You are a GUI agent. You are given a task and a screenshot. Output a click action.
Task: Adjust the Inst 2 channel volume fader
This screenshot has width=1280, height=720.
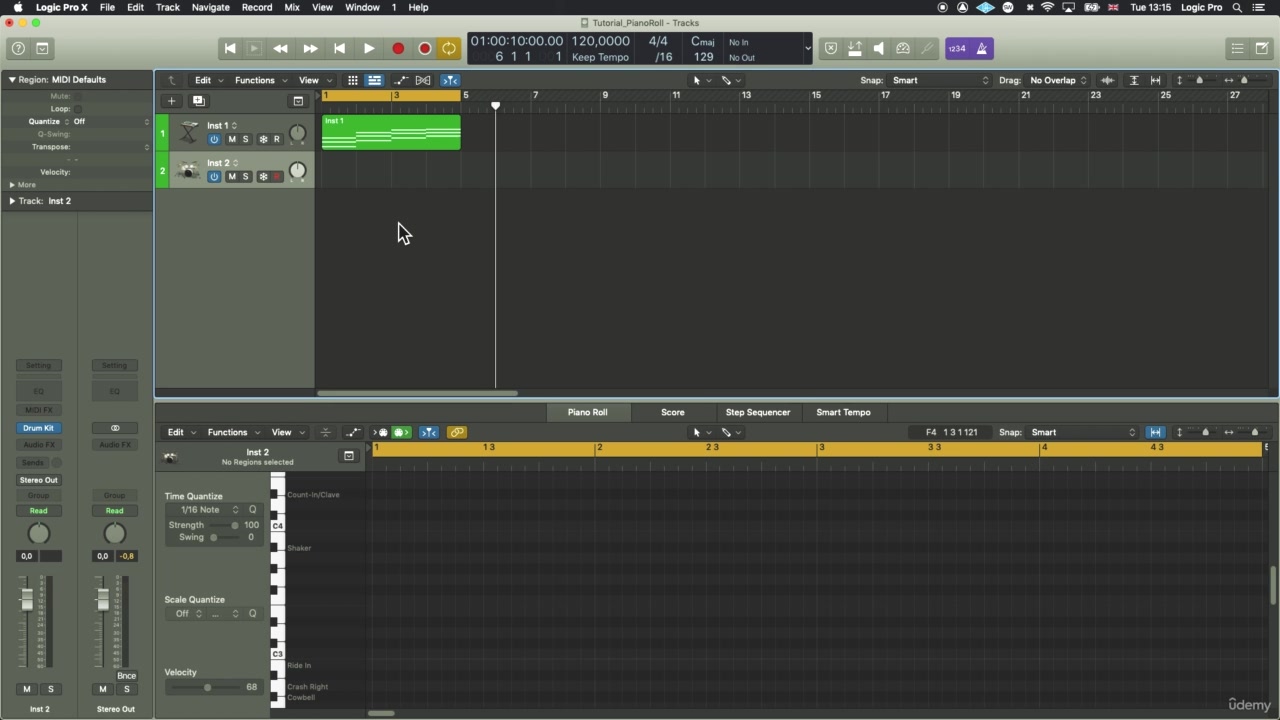(27, 599)
